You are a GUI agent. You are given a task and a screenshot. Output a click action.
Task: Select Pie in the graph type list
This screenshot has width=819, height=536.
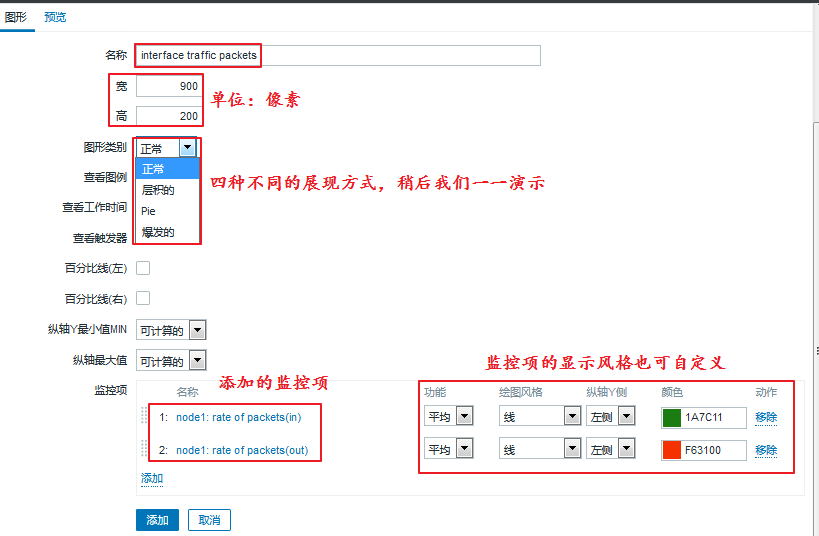coord(167,211)
